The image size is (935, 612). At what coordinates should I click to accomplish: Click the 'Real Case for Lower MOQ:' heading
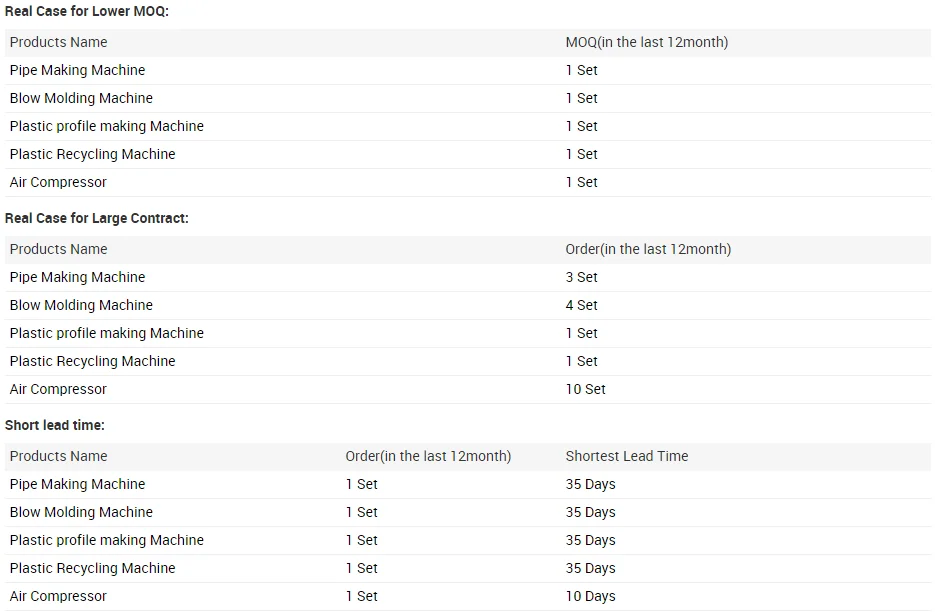(x=86, y=11)
